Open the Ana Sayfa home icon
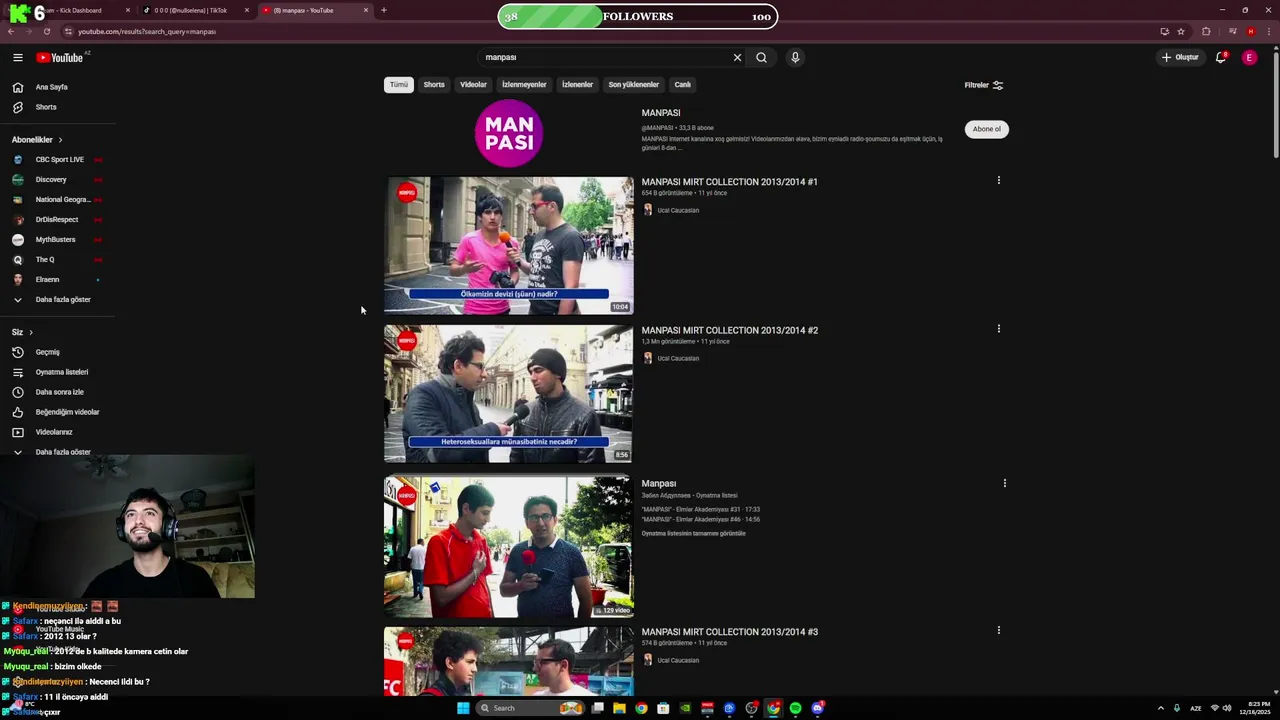This screenshot has height=720, width=1280. pos(17,87)
